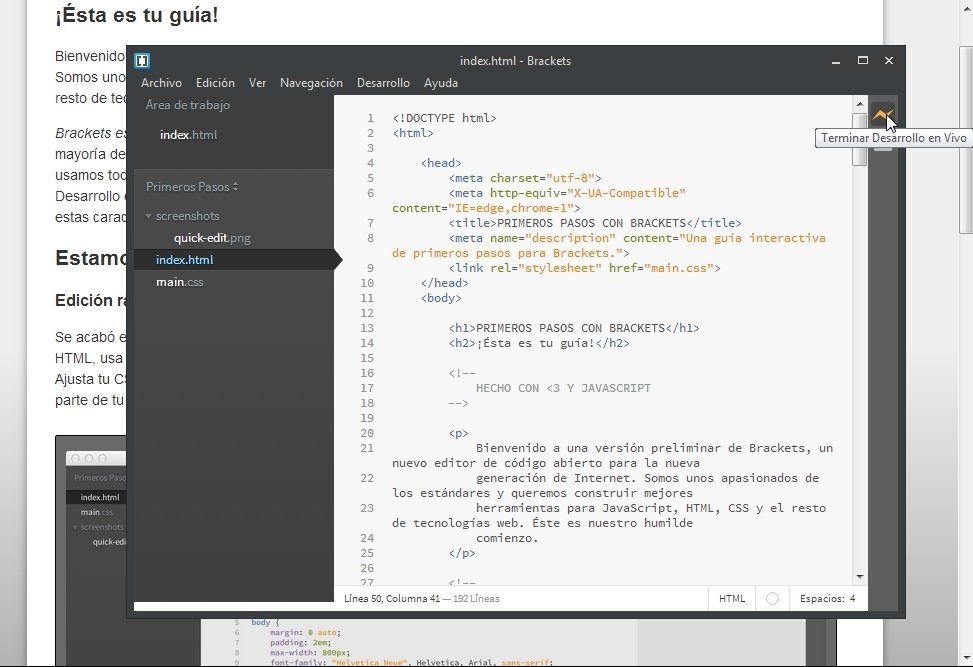Click the browser scrollbar down arrow

click(x=966, y=659)
